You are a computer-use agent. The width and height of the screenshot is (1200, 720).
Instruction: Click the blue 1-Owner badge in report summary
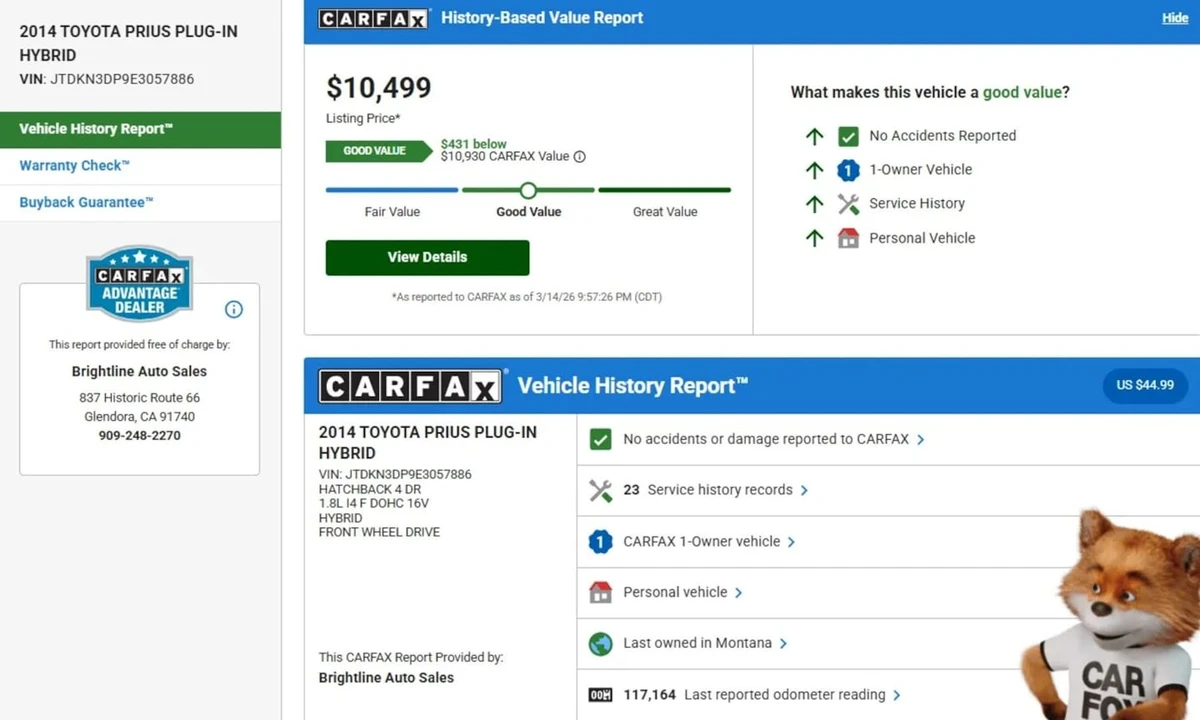(600, 542)
